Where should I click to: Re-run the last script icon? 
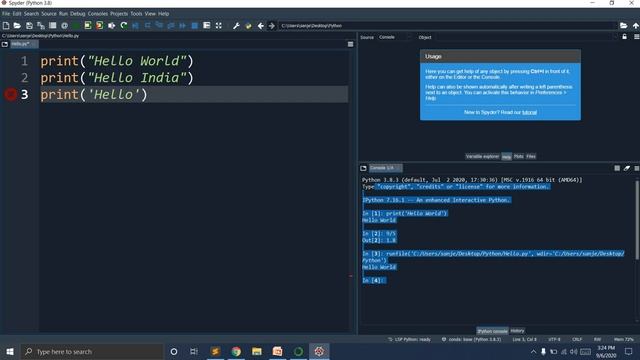(x=124, y=26)
